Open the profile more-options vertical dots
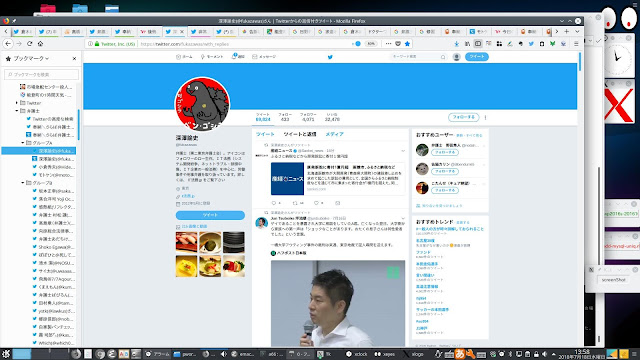This screenshot has width=640, height=360. tap(485, 117)
